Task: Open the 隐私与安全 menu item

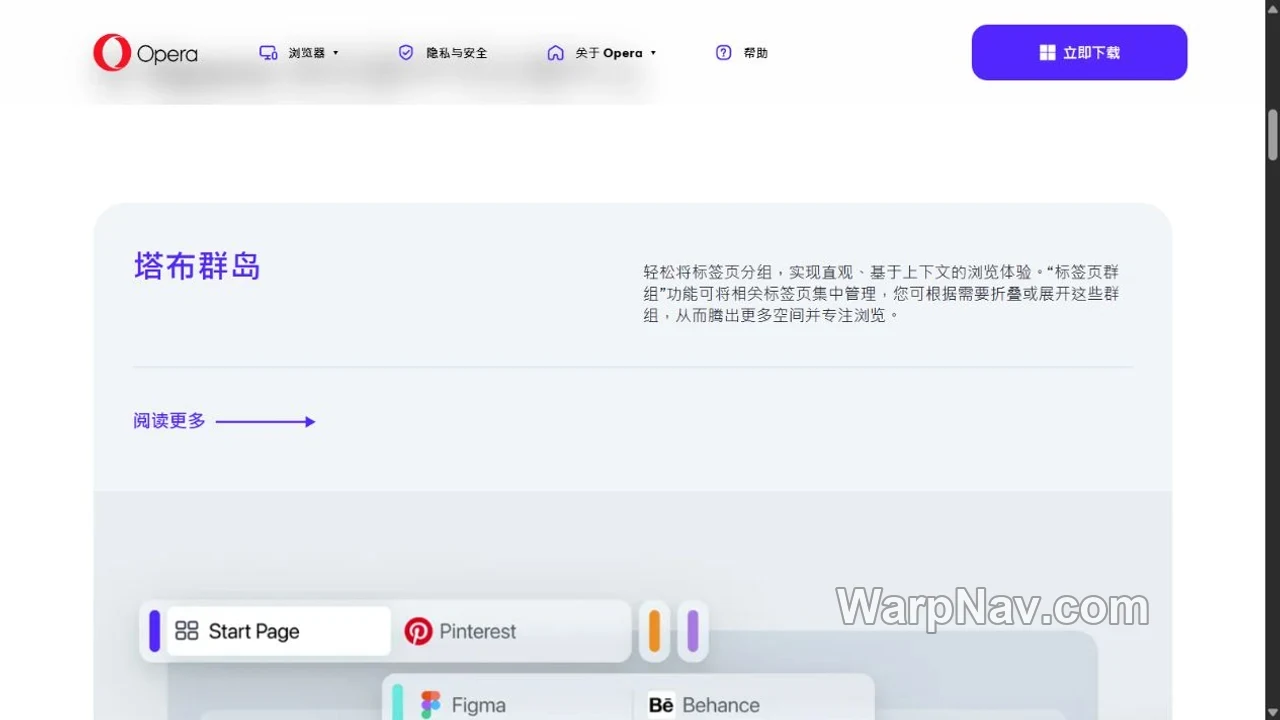Action: coord(457,53)
